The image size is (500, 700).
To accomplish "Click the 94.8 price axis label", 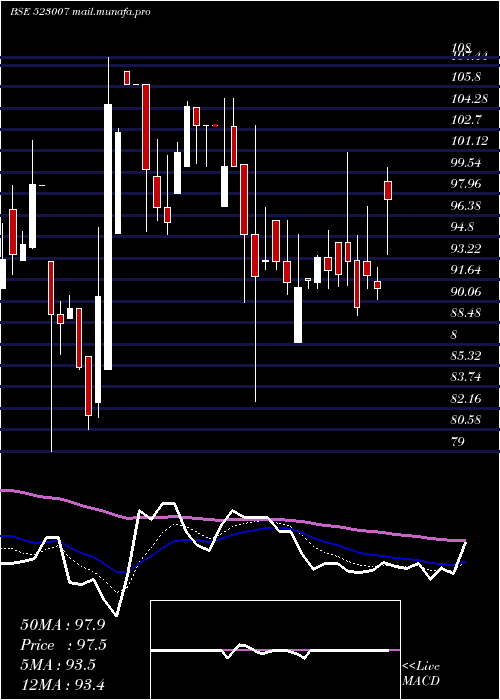I will (463, 227).
